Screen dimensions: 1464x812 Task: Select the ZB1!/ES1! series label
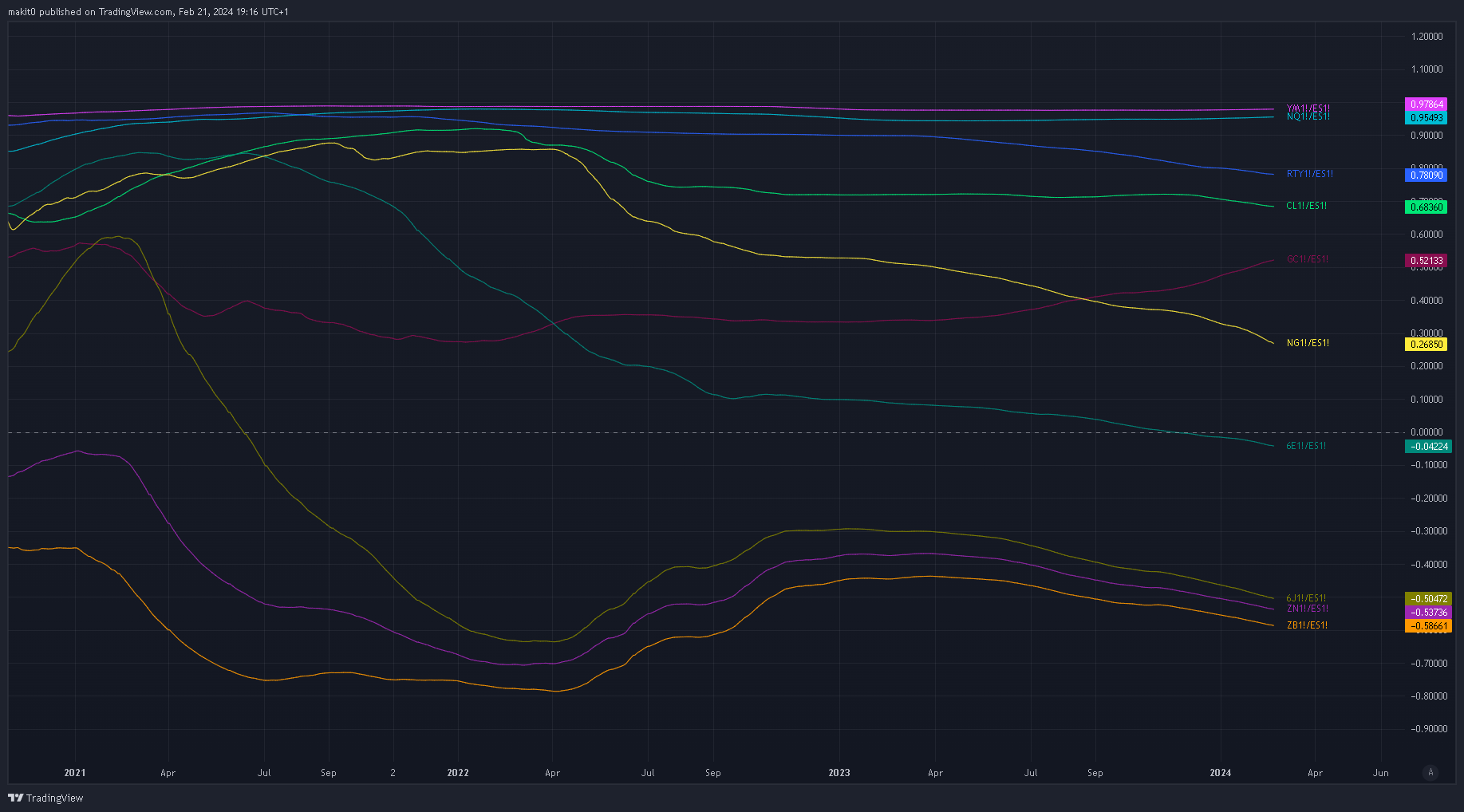1307,625
